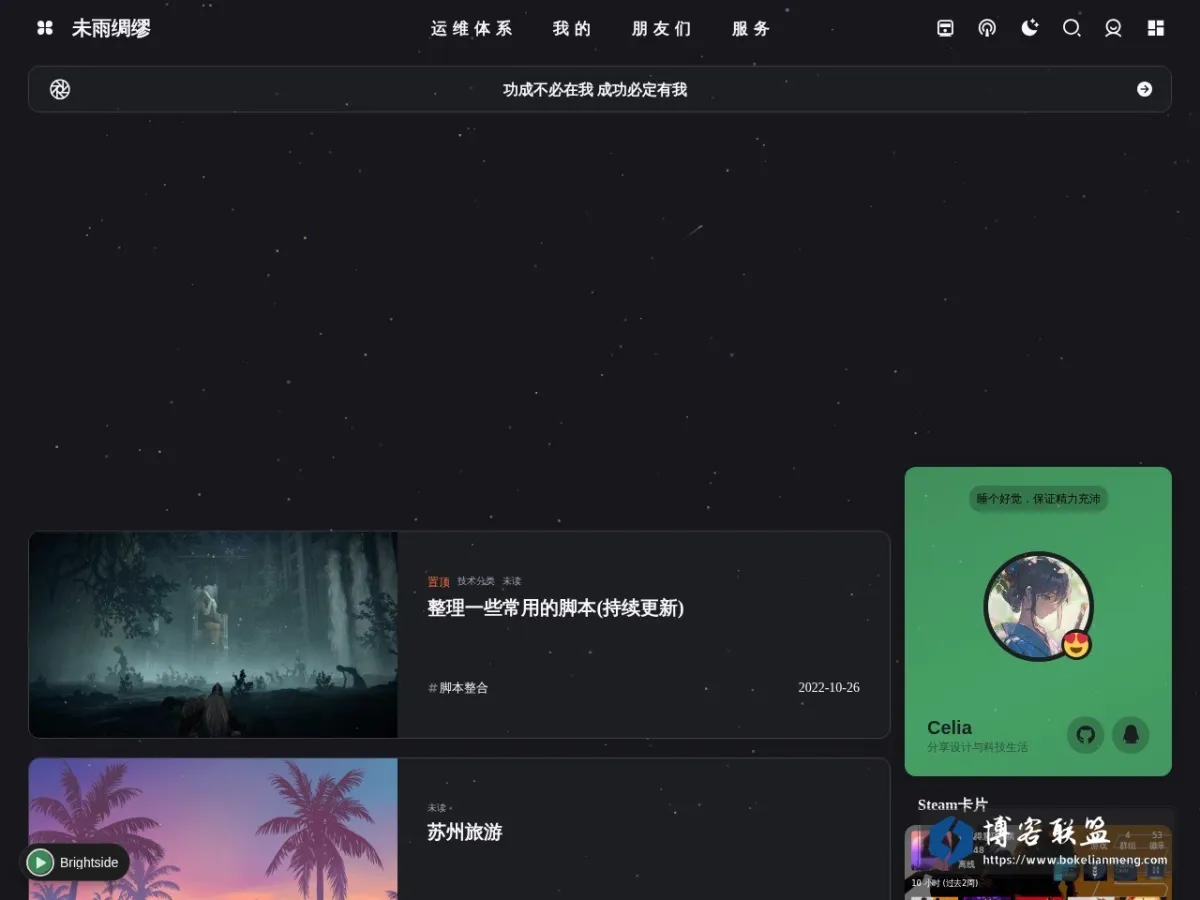Open the 服务 navigation menu
Screen dimensions: 1200x900
[x=752, y=29]
